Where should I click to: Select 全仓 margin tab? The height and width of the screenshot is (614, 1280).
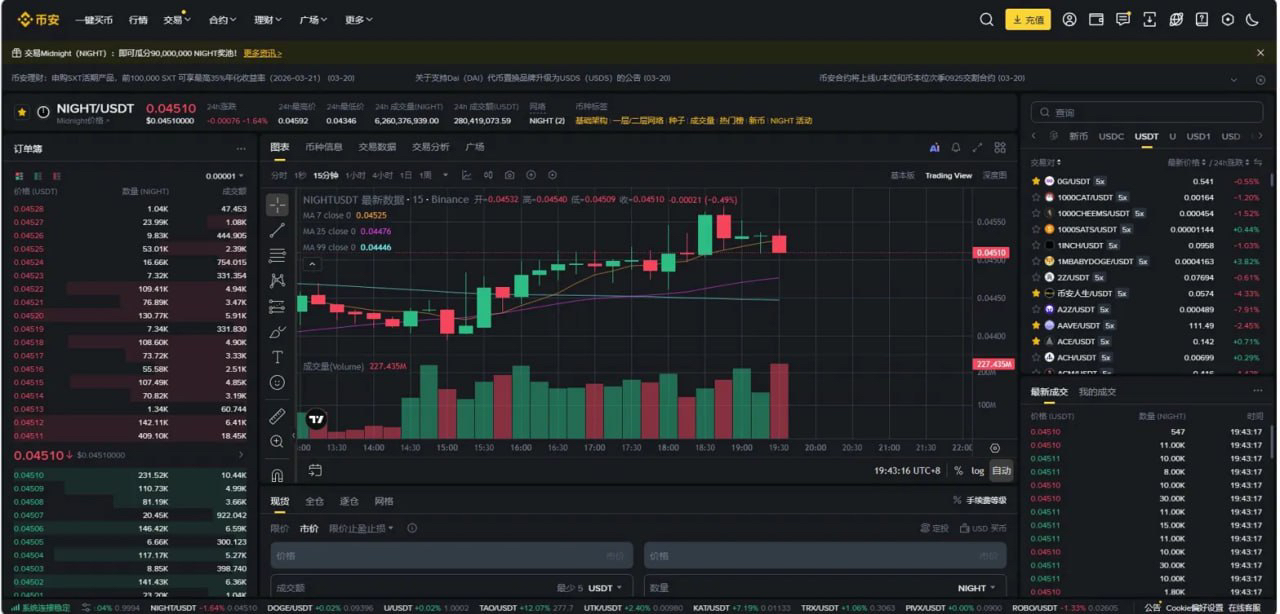point(314,501)
